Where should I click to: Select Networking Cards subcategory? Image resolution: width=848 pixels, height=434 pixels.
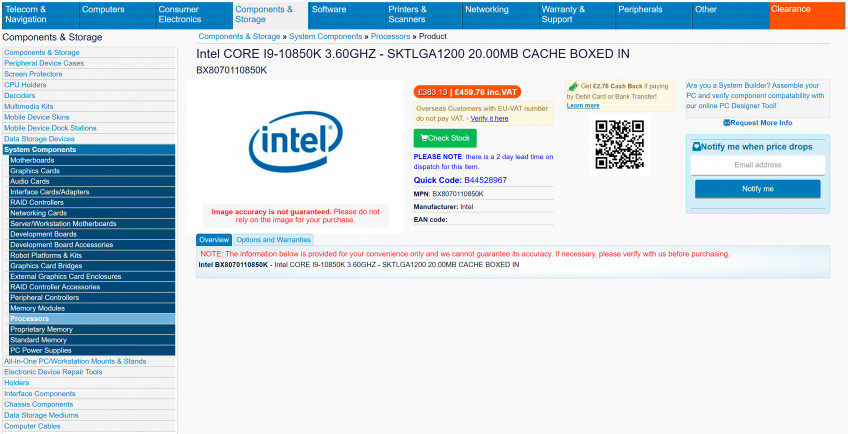point(92,213)
